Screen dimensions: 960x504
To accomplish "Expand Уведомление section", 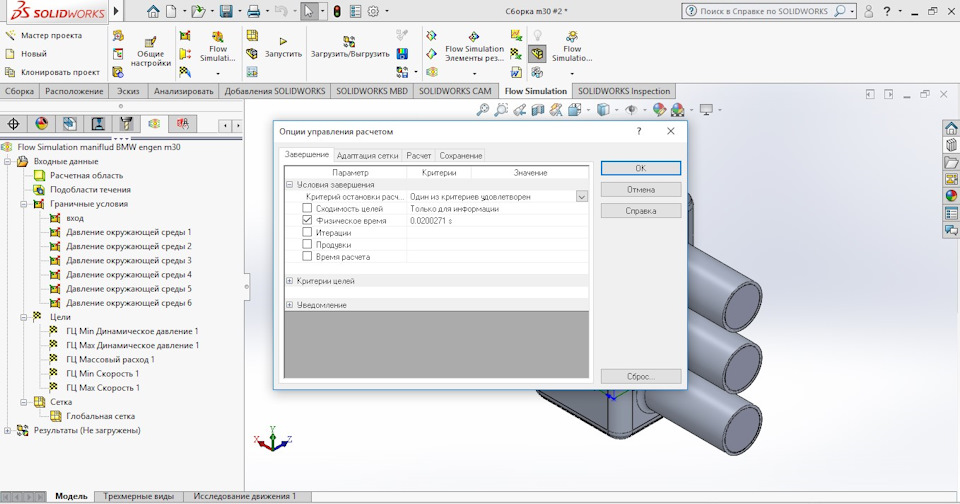I will coord(290,304).
